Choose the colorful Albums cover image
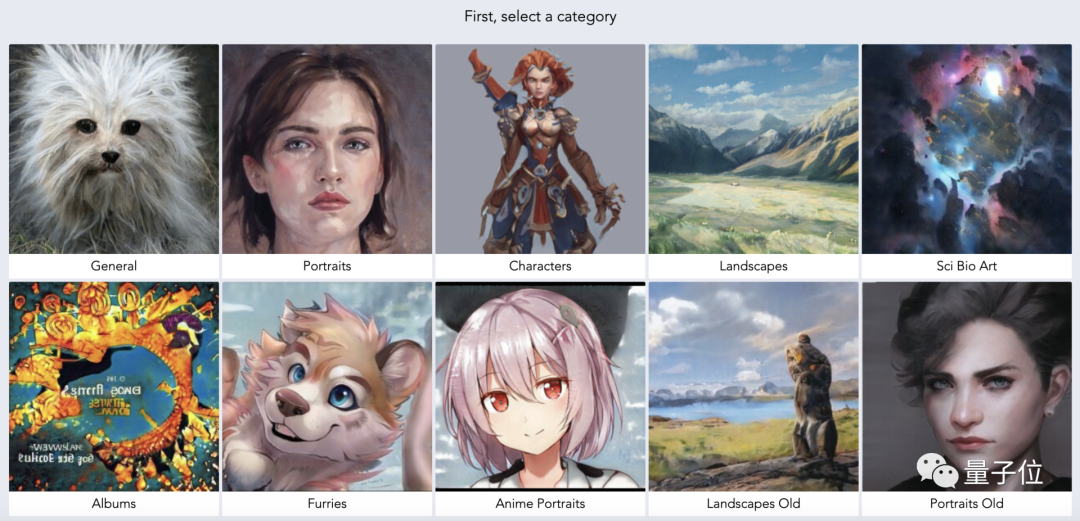Viewport: 1080px width, 521px height. pos(114,387)
